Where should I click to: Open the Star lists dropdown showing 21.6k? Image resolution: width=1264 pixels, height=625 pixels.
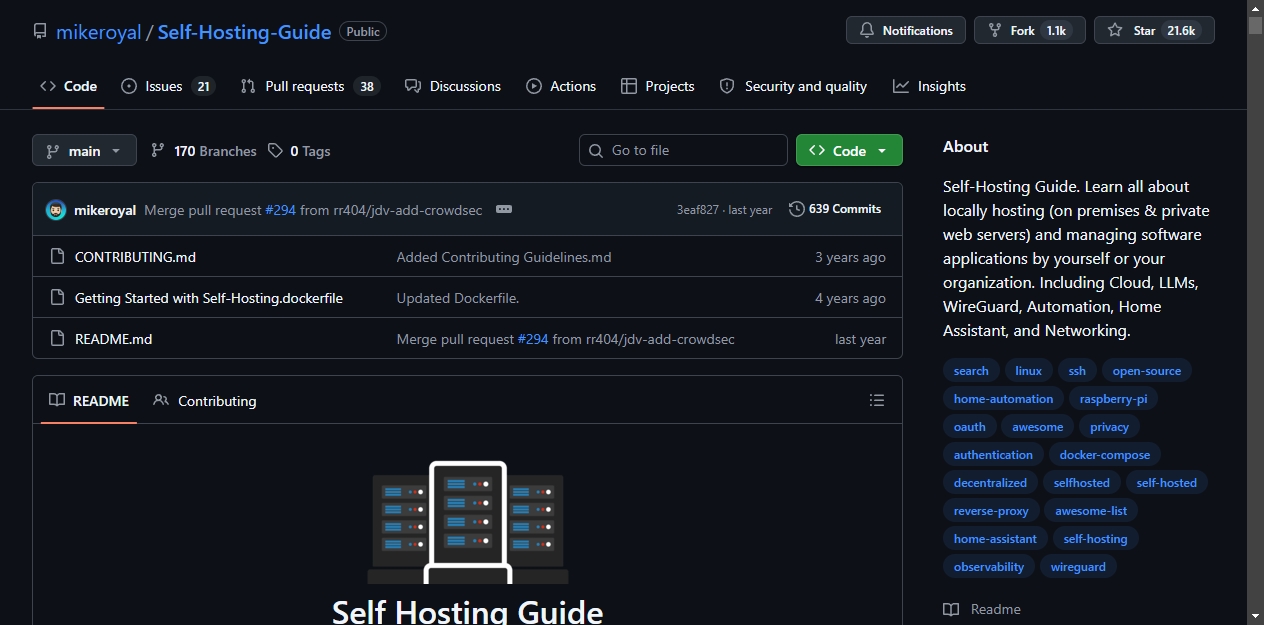pos(1154,31)
